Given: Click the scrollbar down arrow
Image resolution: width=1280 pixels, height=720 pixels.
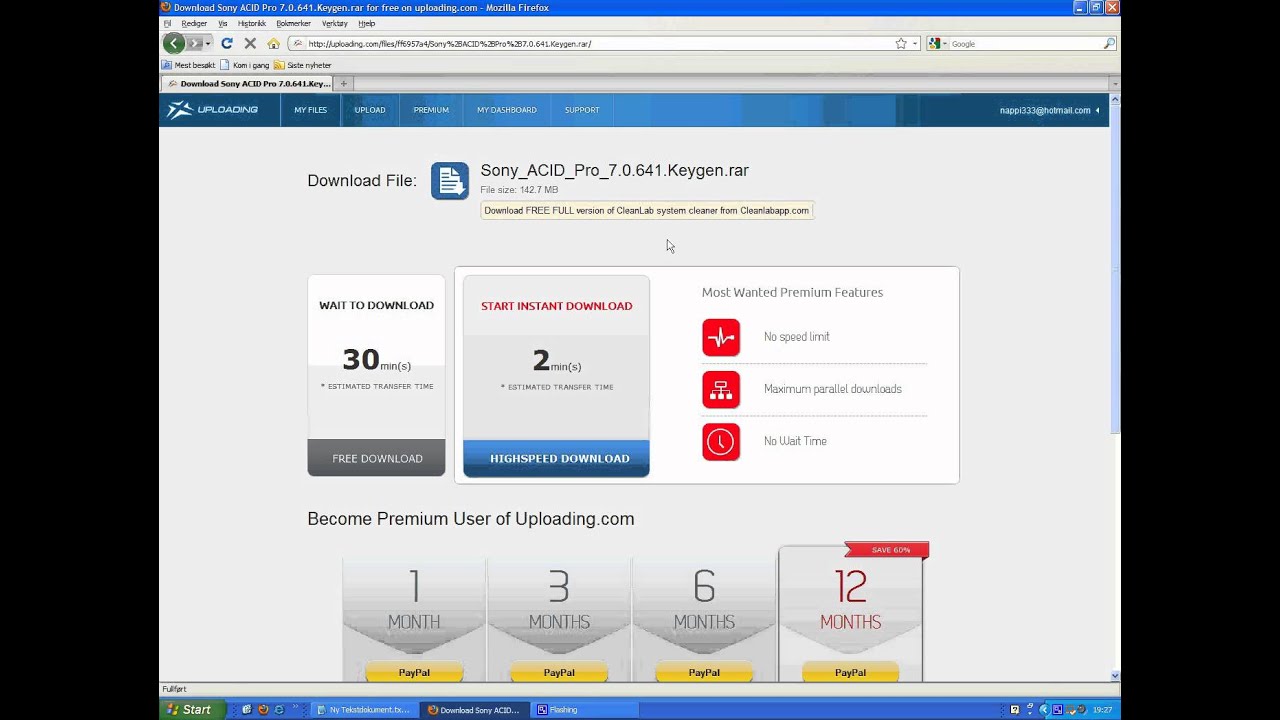Looking at the screenshot, I should [1114, 676].
